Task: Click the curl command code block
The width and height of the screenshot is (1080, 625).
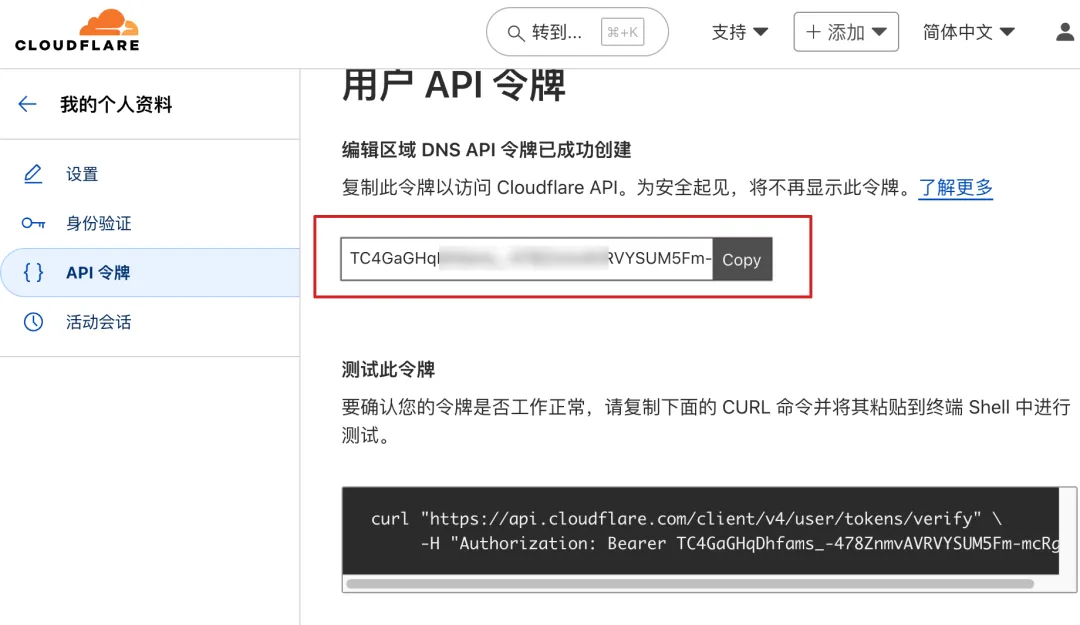Action: pyautogui.click(x=700, y=531)
